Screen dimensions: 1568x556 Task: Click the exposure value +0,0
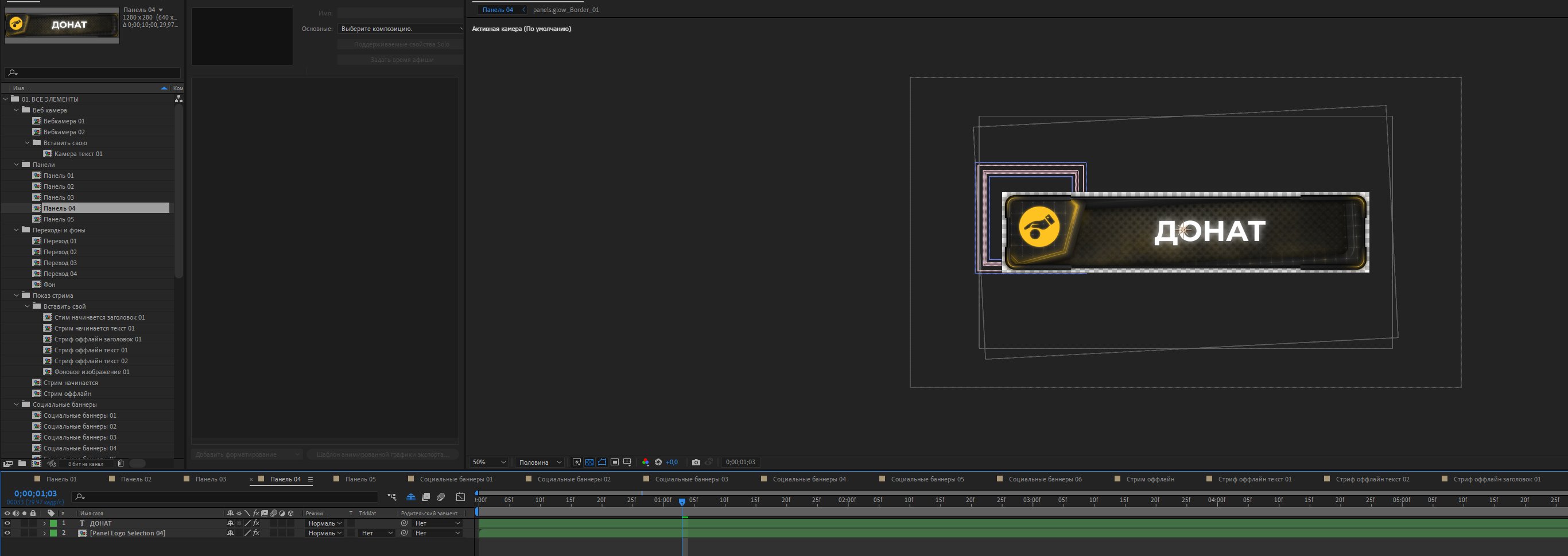pyautogui.click(x=672, y=462)
